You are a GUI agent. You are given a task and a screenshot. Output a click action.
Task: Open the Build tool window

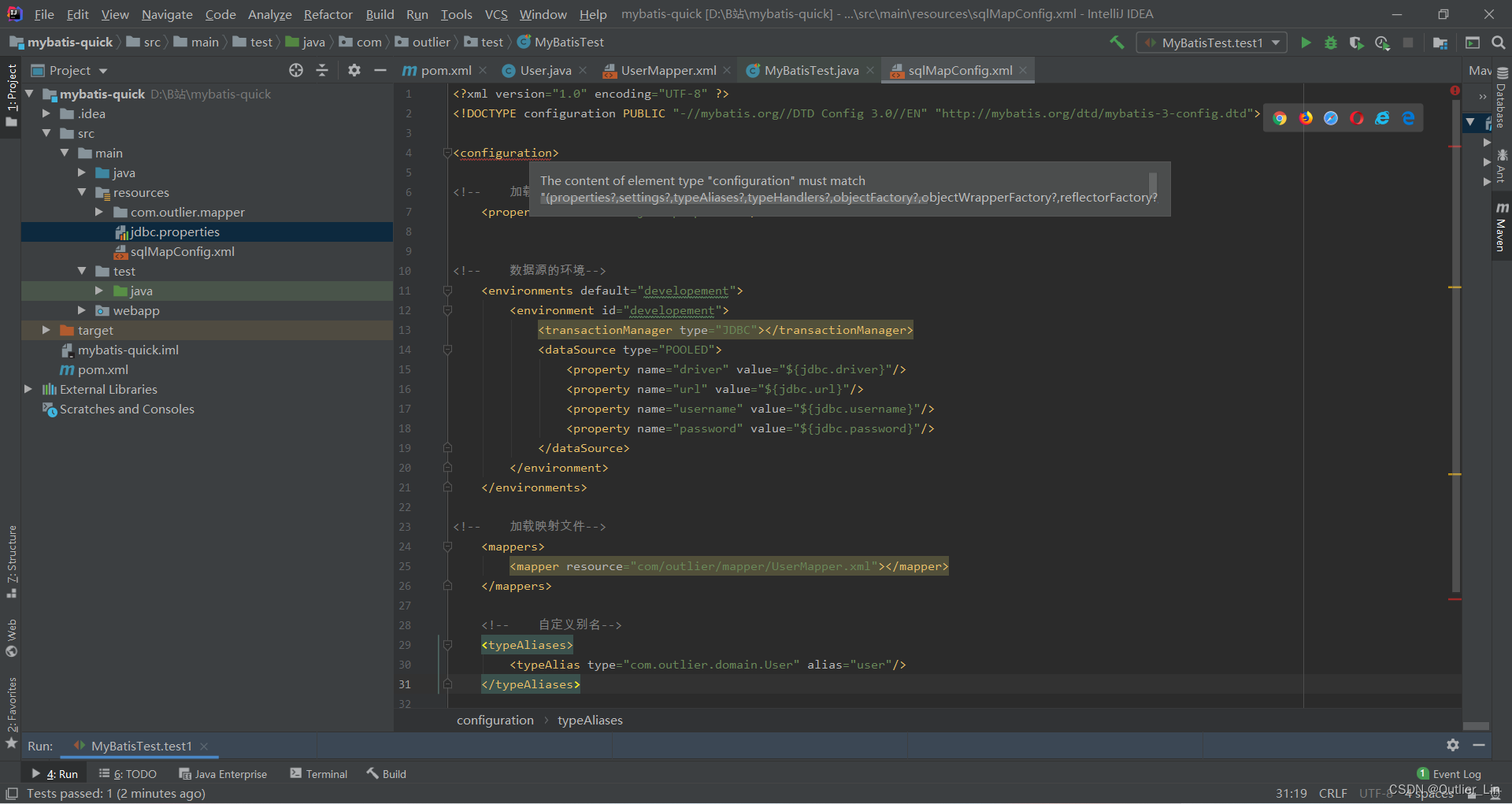pos(387,774)
